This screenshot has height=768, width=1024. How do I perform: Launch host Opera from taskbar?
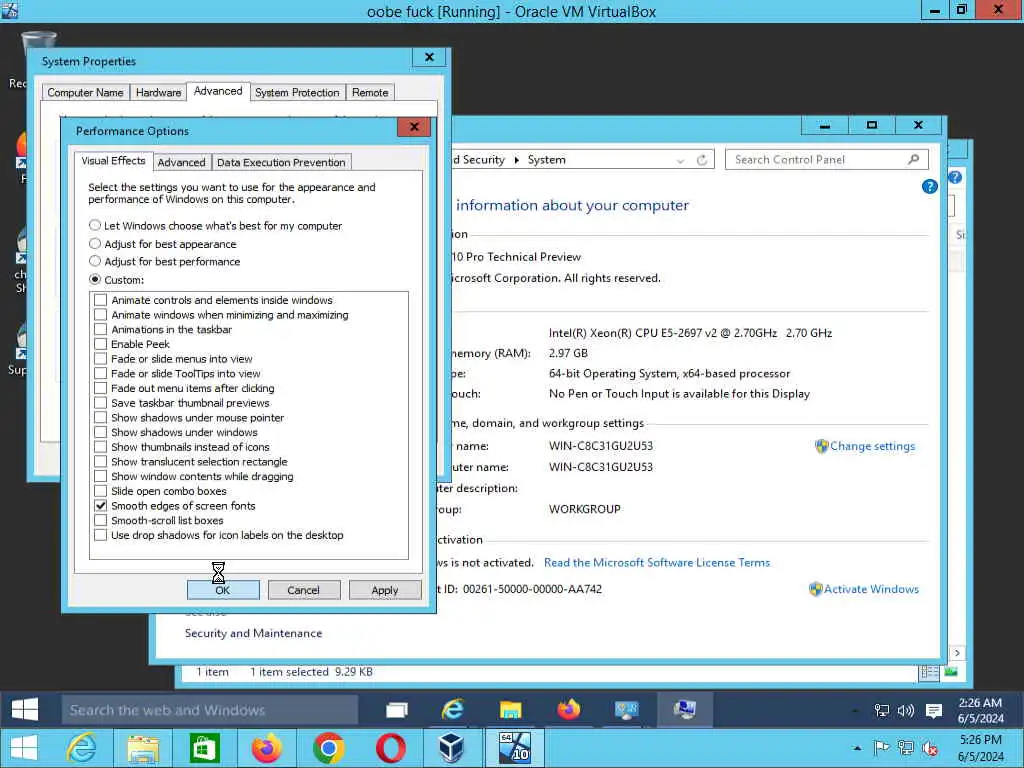pyautogui.click(x=391, y=748)
